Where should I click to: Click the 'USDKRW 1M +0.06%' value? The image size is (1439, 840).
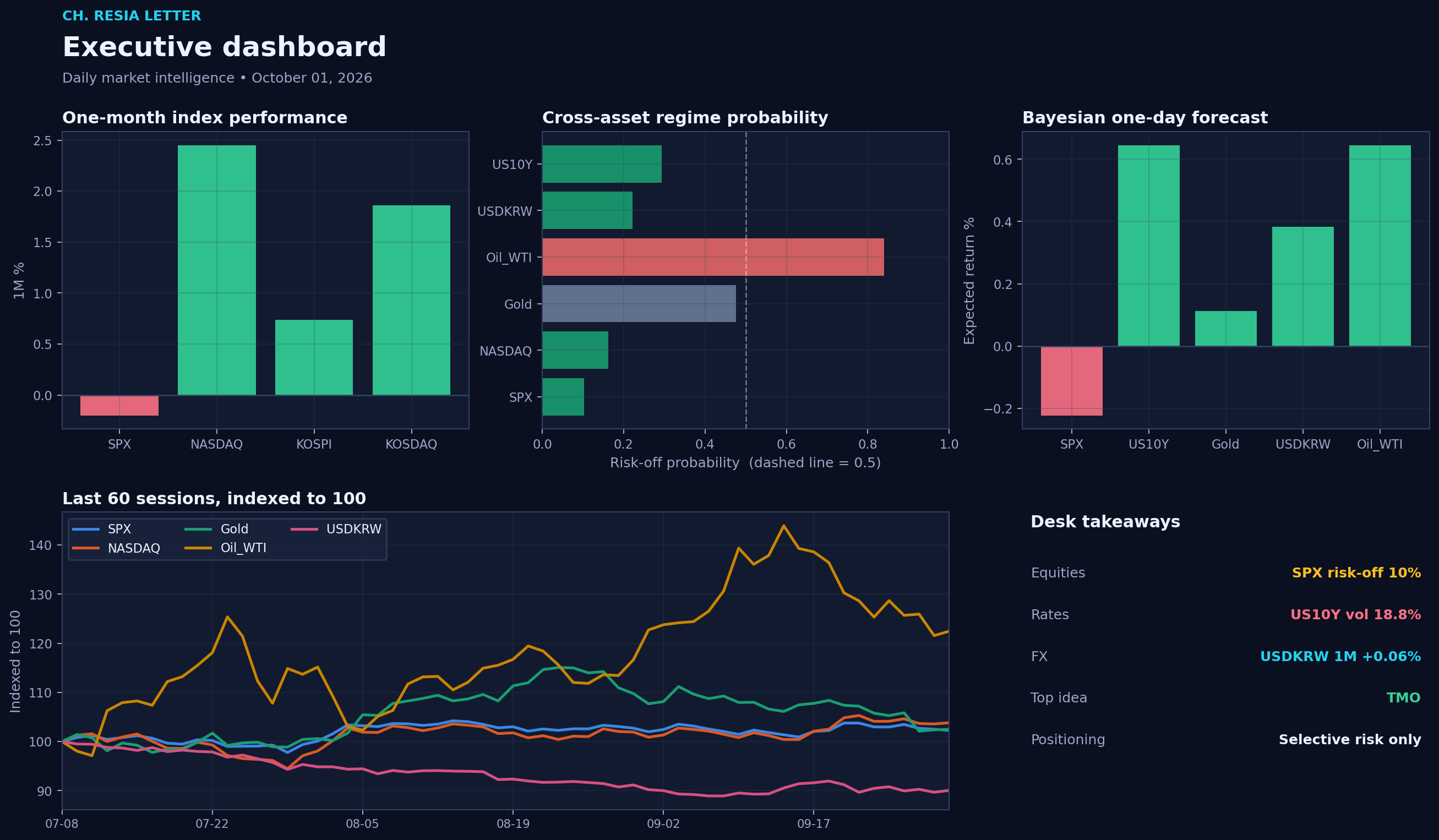click(1341, 656)
